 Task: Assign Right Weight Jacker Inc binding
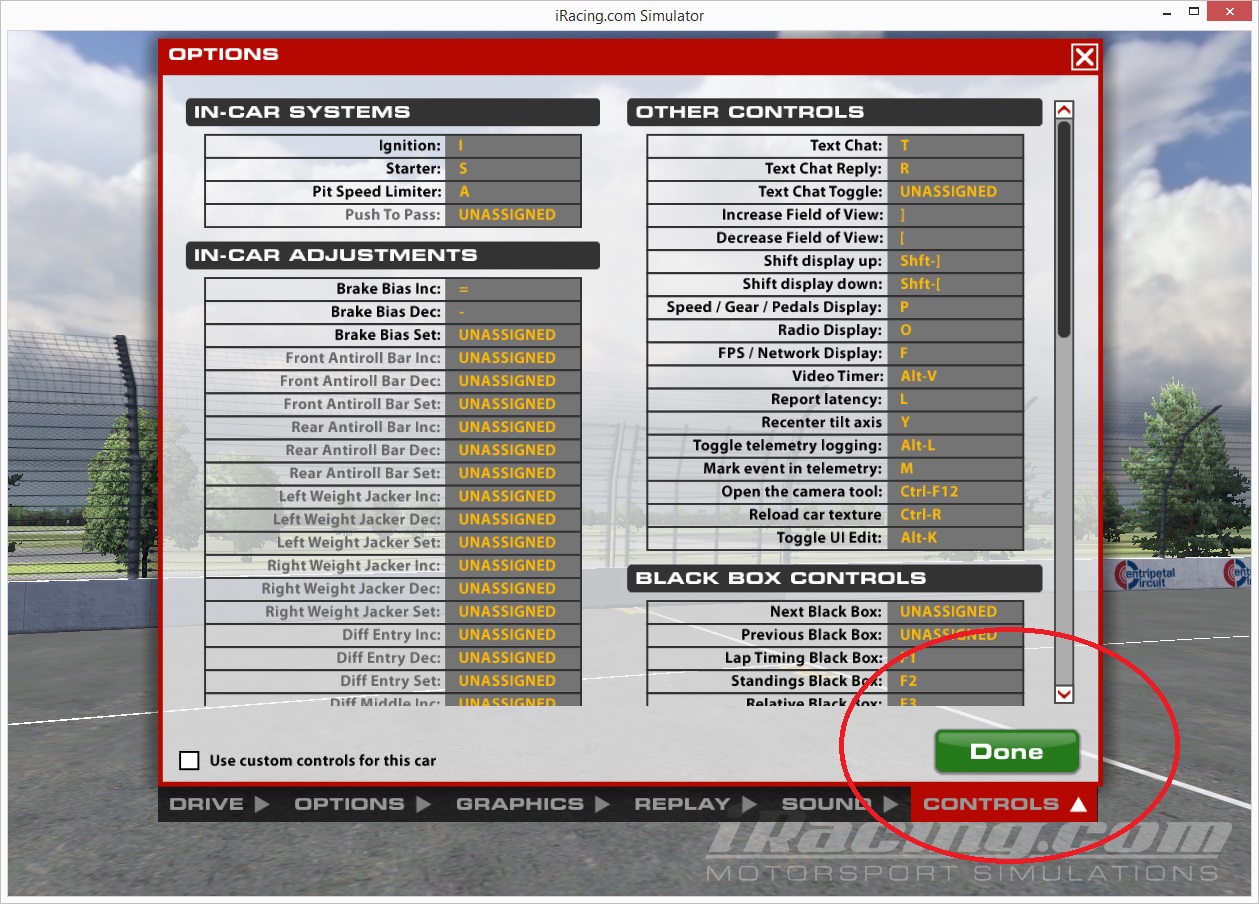tap(513, 565)
